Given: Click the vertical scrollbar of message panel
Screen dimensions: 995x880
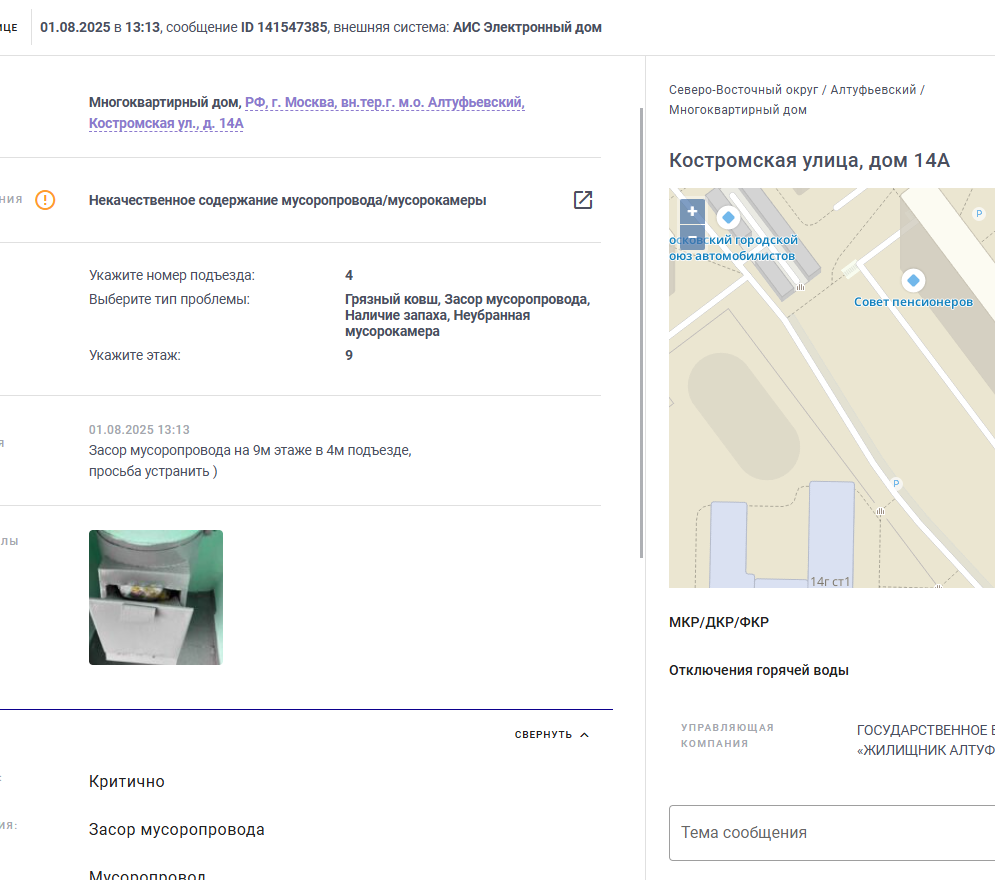Looking at the screenshot, I should 642,333.
